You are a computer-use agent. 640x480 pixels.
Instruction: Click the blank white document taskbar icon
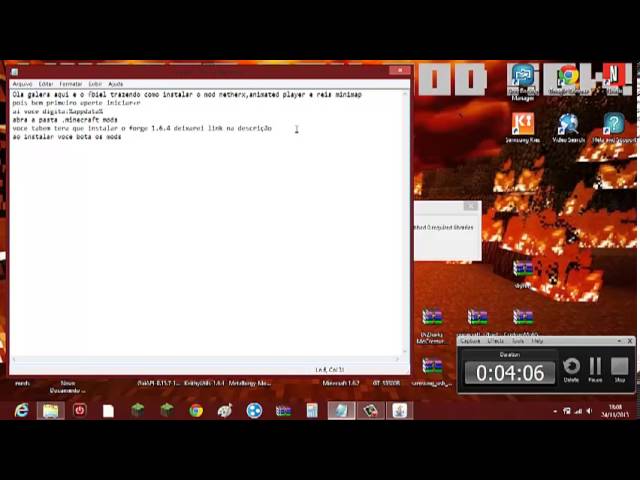click(108, 411)
